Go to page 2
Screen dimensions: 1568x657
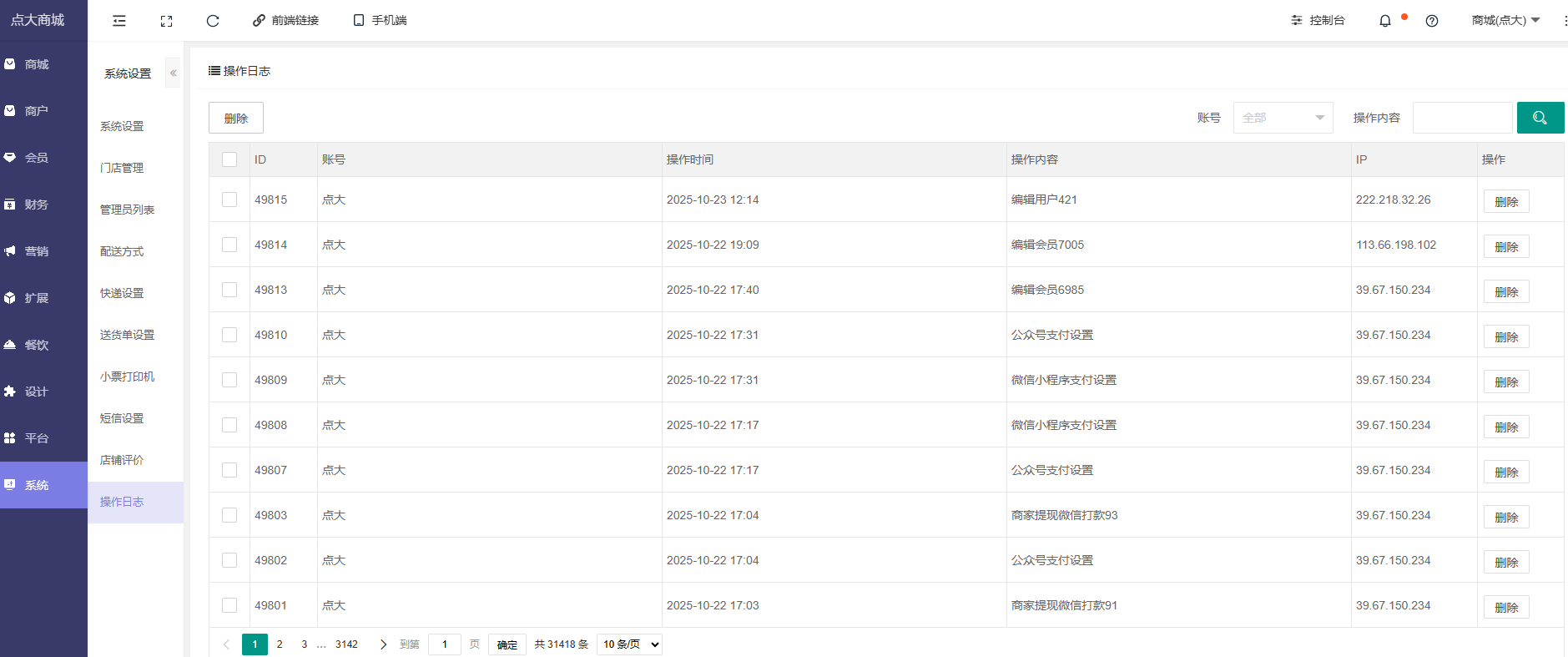(x=280, y=644)
